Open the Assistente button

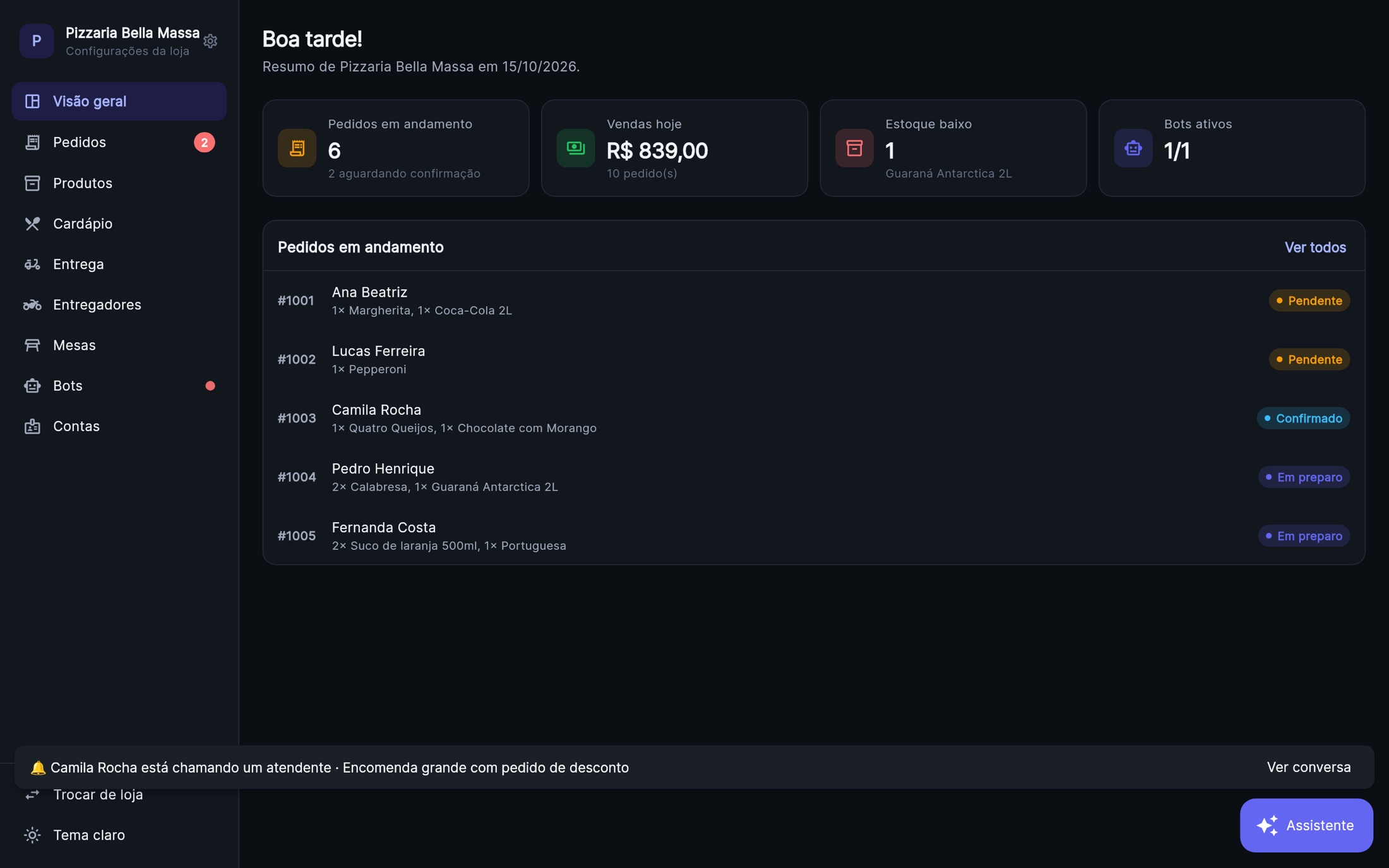coord(1306,826)
